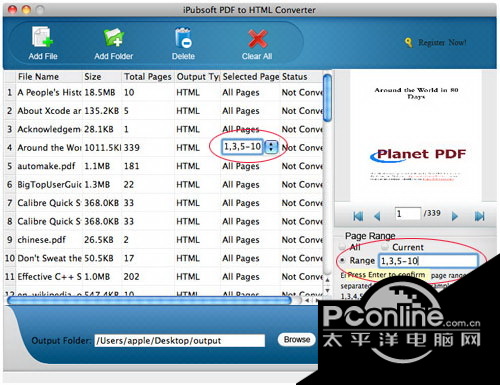
Task: Click the Add File toolbar icon
Action: tap(43, 37)
